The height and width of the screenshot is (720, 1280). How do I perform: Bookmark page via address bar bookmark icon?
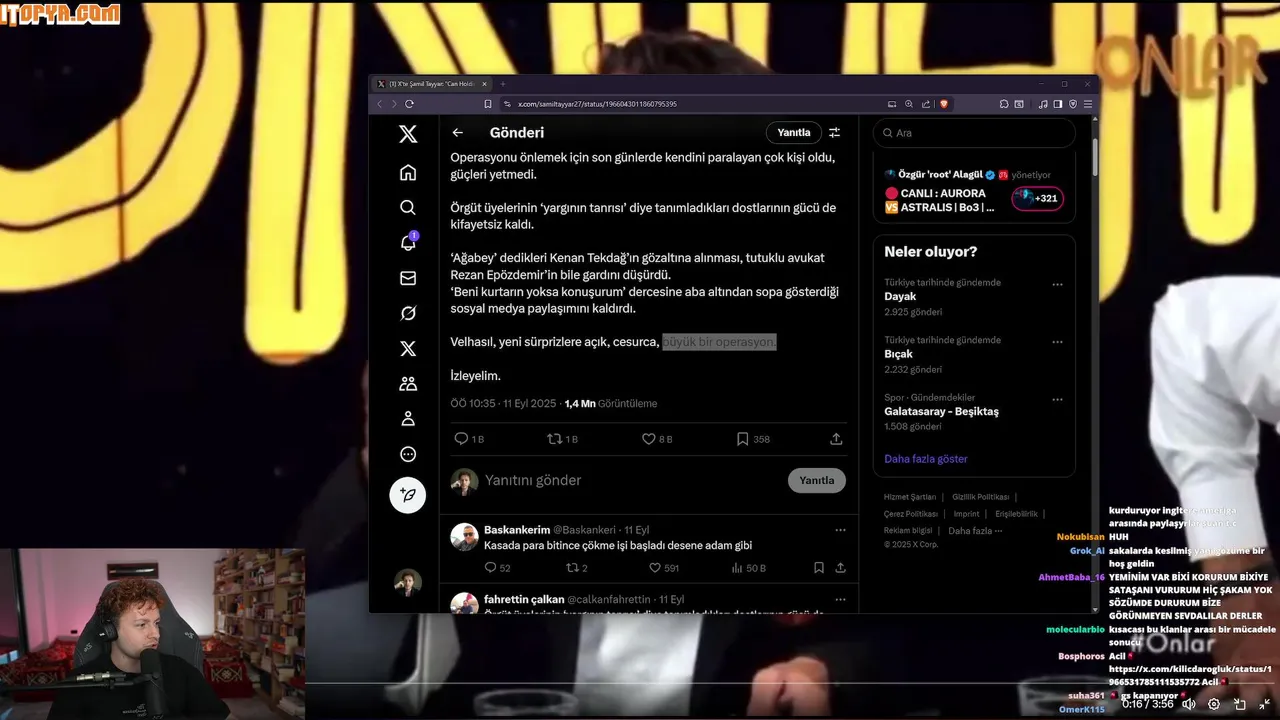(x=488, y=104)
